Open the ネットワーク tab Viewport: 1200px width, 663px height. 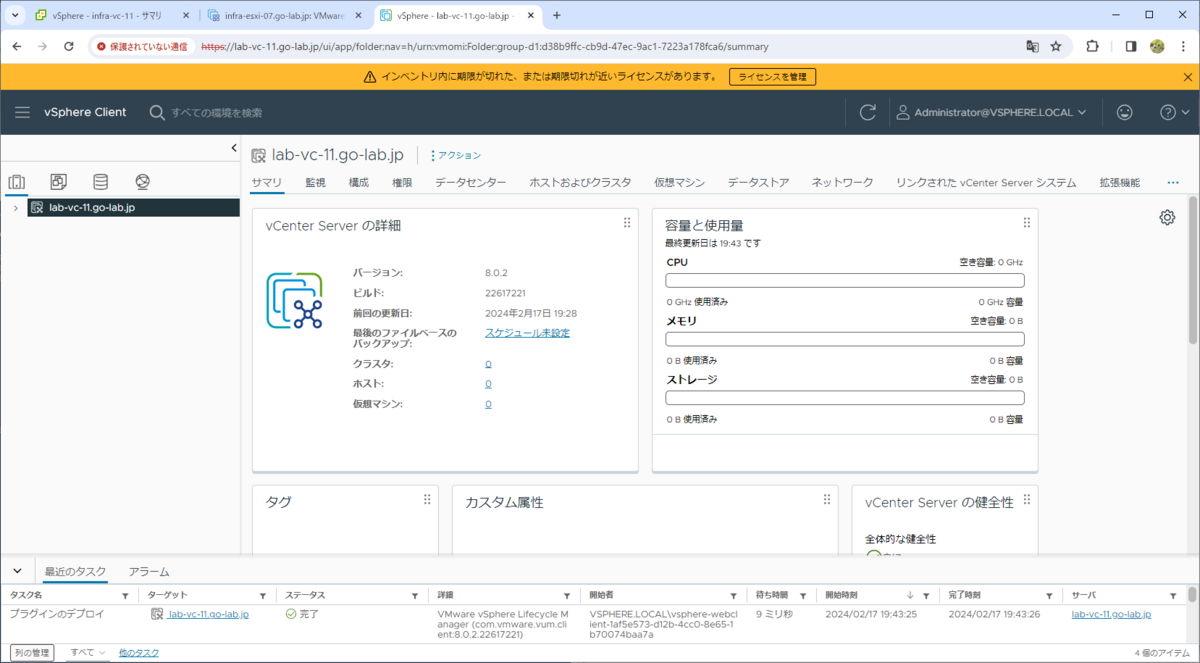click(x=842, y=182)
